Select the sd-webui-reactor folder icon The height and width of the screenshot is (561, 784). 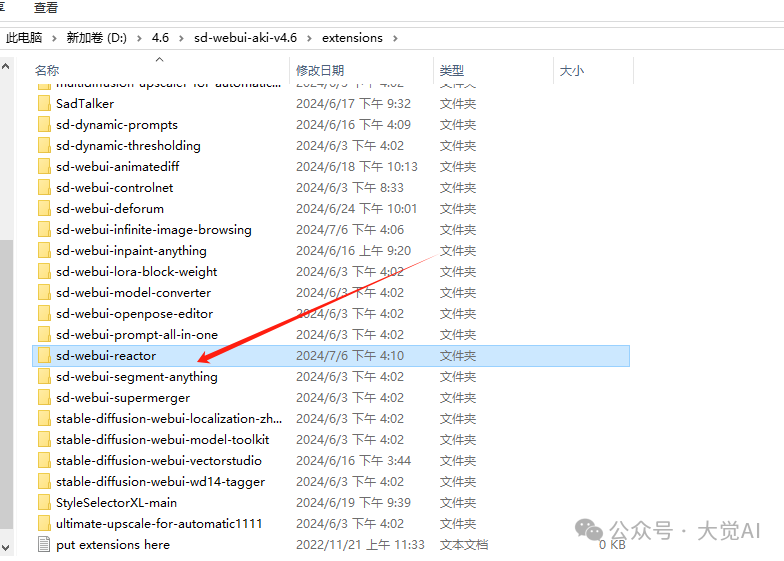[x=44, y=356]
